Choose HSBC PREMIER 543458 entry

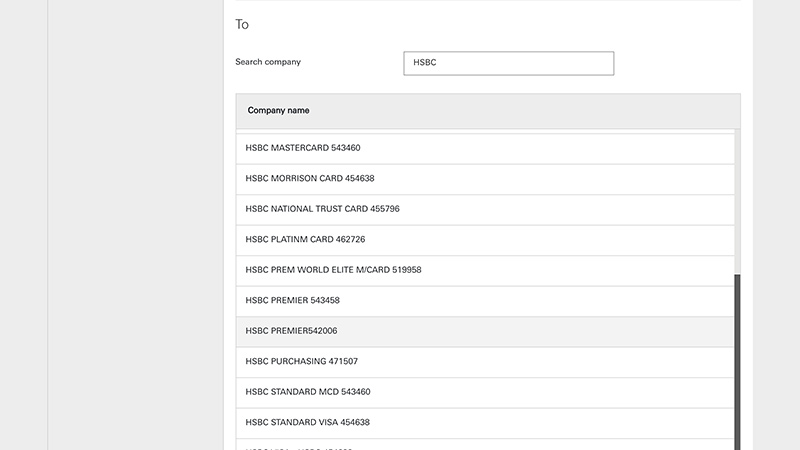pos(485,301)
